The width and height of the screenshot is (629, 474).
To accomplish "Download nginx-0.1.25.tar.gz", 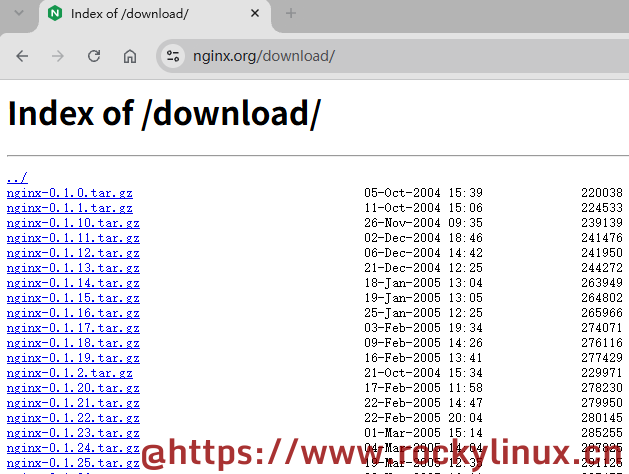I will tap(73, 463).
